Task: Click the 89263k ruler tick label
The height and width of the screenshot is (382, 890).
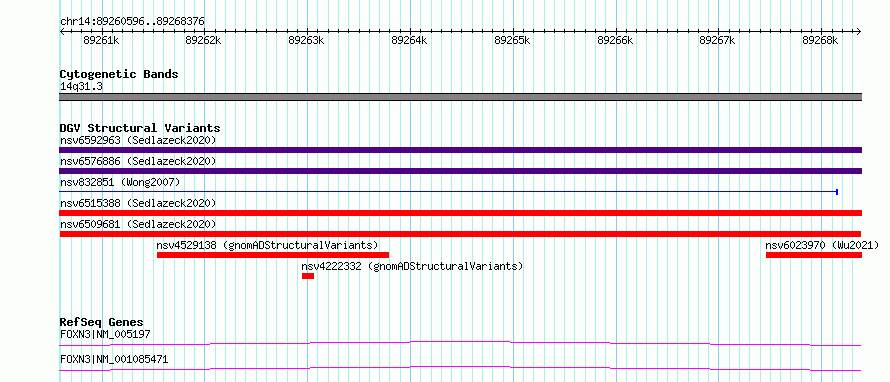Action: coord(307,40)
